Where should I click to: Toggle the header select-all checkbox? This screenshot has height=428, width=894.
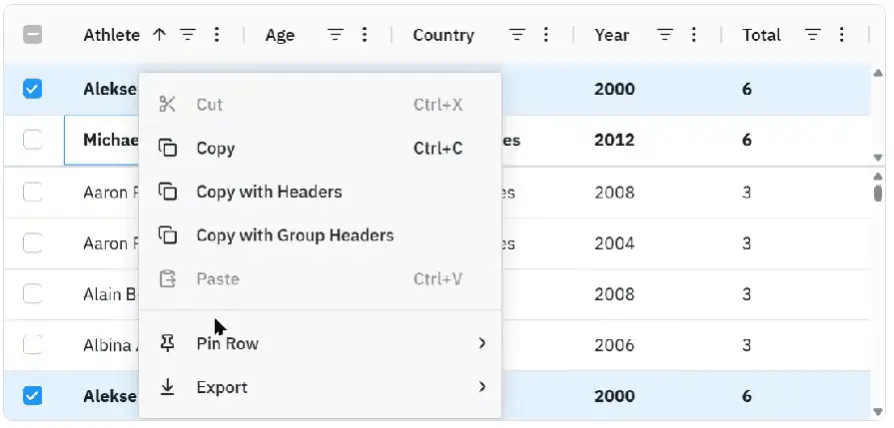33,35
